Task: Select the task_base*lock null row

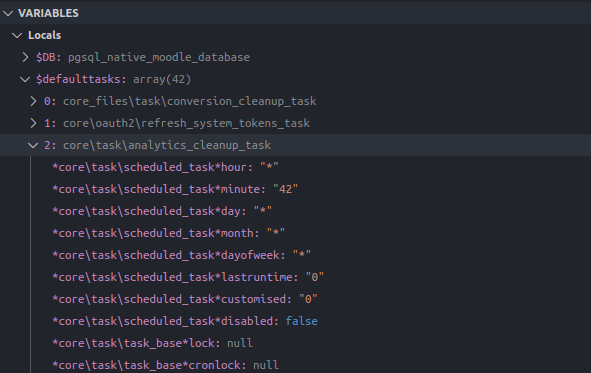Action: pos(296,343)
